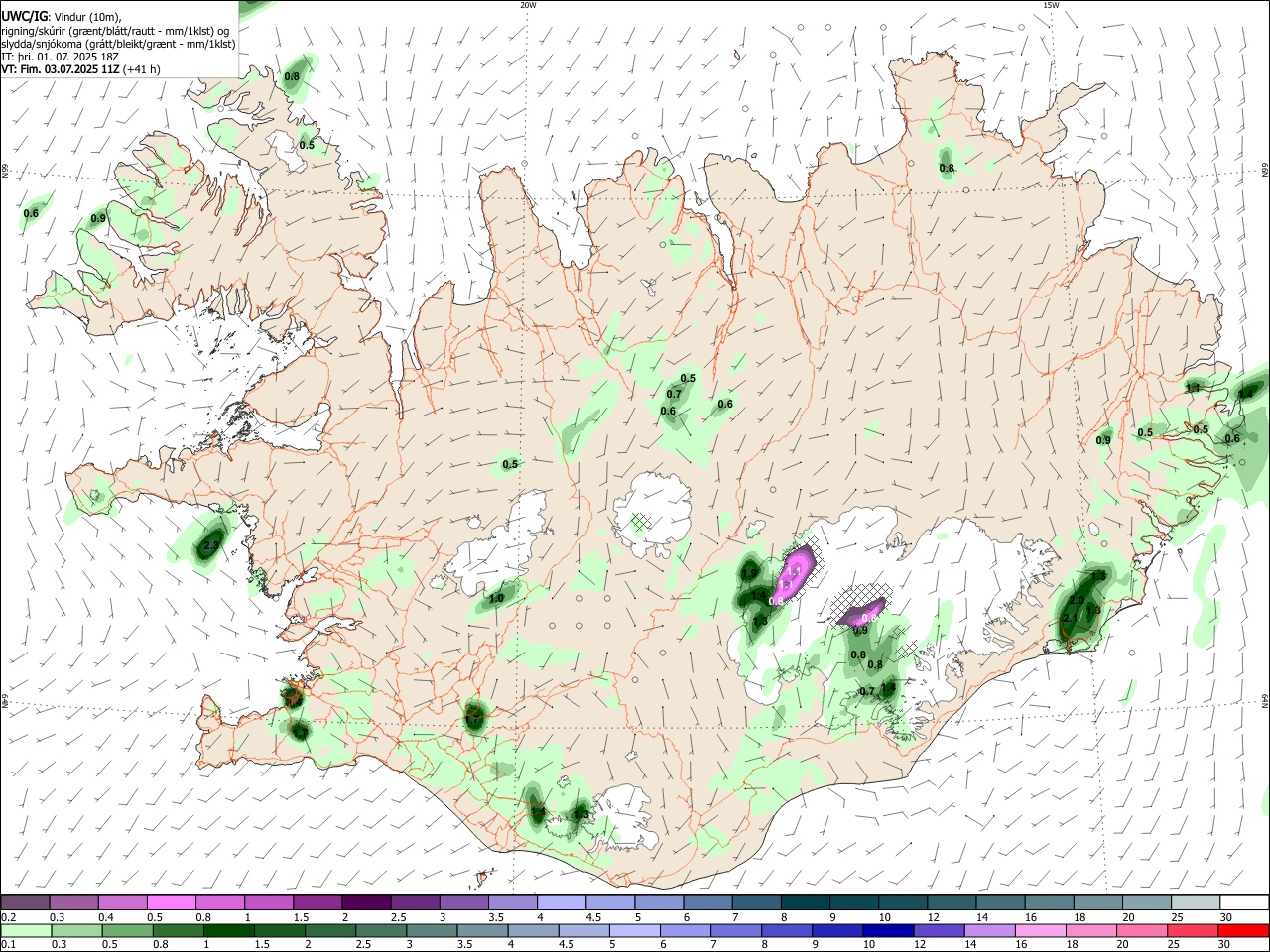
Task: Select the 0.3 light green rain swatch
Action: pos(77,930)
